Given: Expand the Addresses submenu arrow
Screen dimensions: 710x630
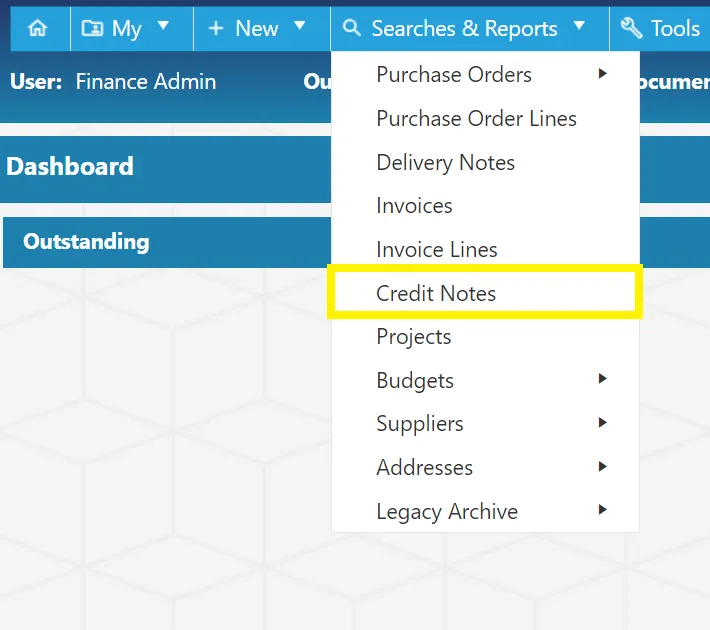Looking at the screenshot, I should tap(602, 466).
